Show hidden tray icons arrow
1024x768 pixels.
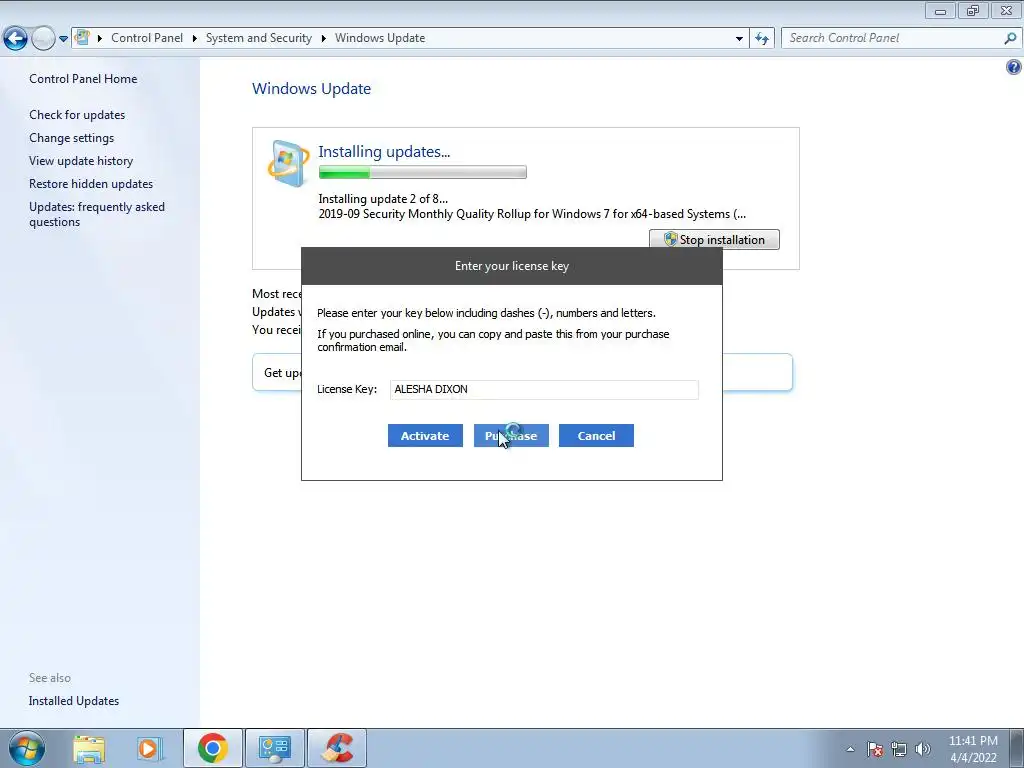point(850,749)
